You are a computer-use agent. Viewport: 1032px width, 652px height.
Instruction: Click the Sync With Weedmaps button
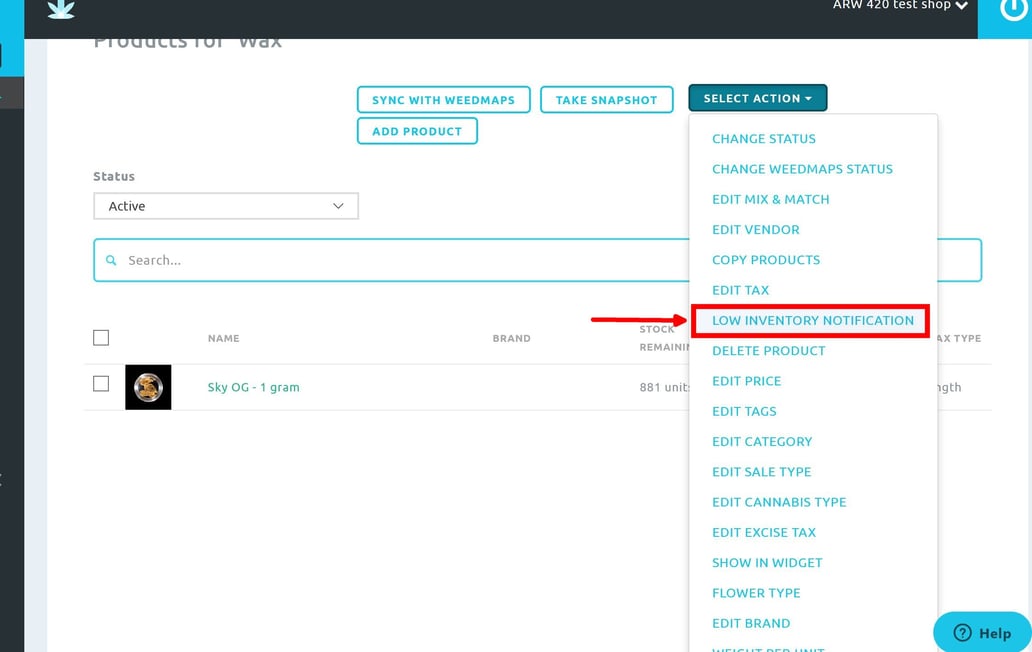pyautogui.click(x=443, y=100)
